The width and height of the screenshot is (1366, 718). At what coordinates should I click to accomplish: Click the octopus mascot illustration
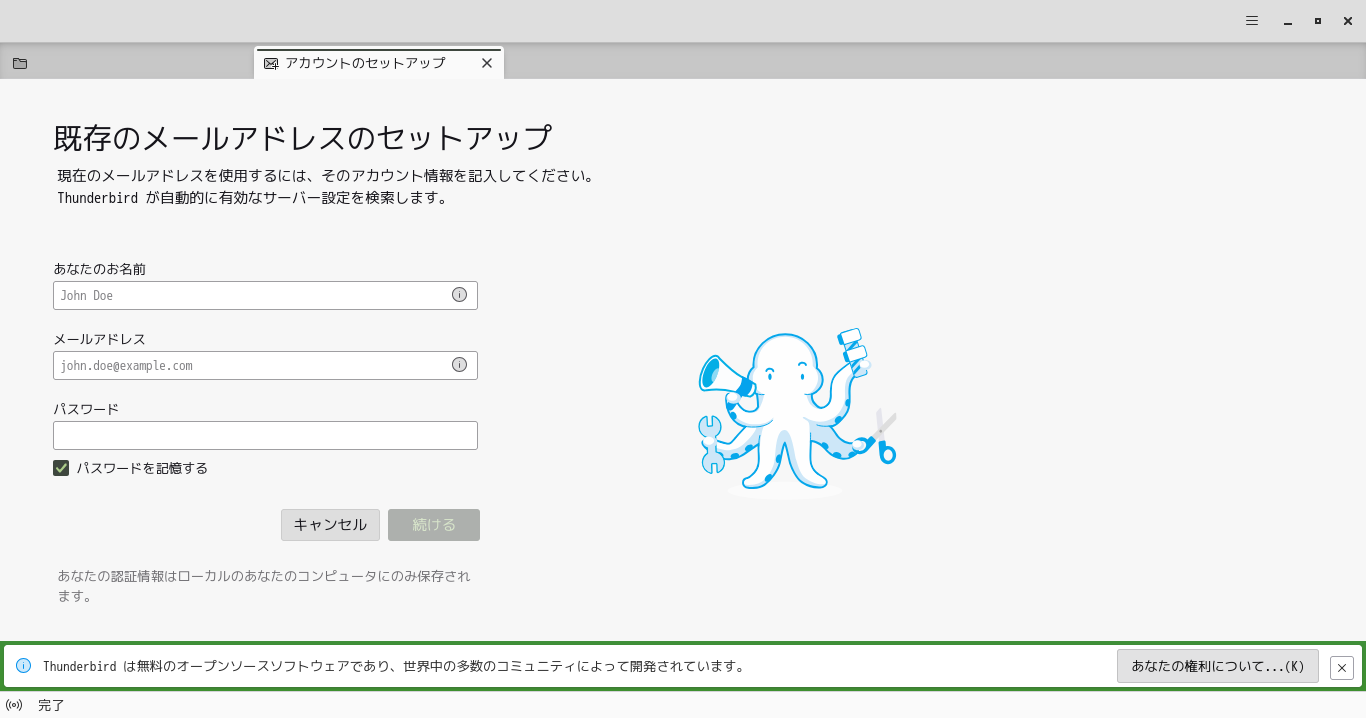pyautogui.click(x=796, y=412)
